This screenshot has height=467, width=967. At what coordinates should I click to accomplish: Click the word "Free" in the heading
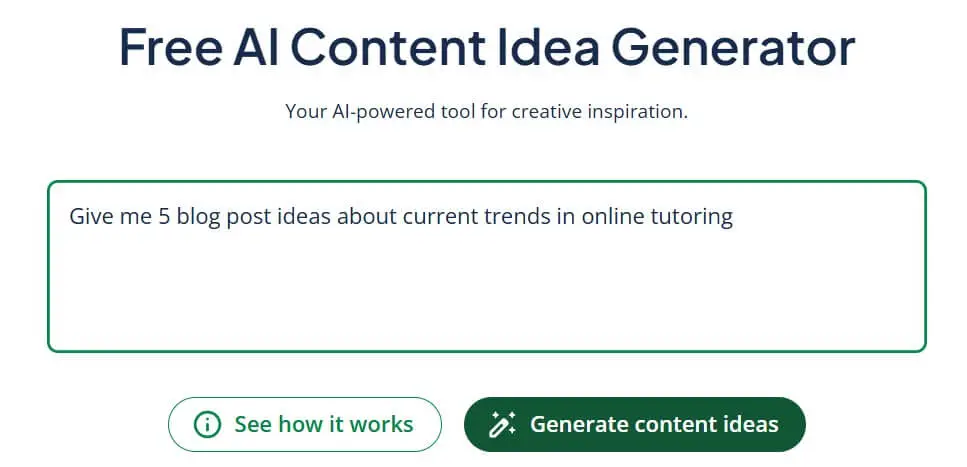pos(169,48)
